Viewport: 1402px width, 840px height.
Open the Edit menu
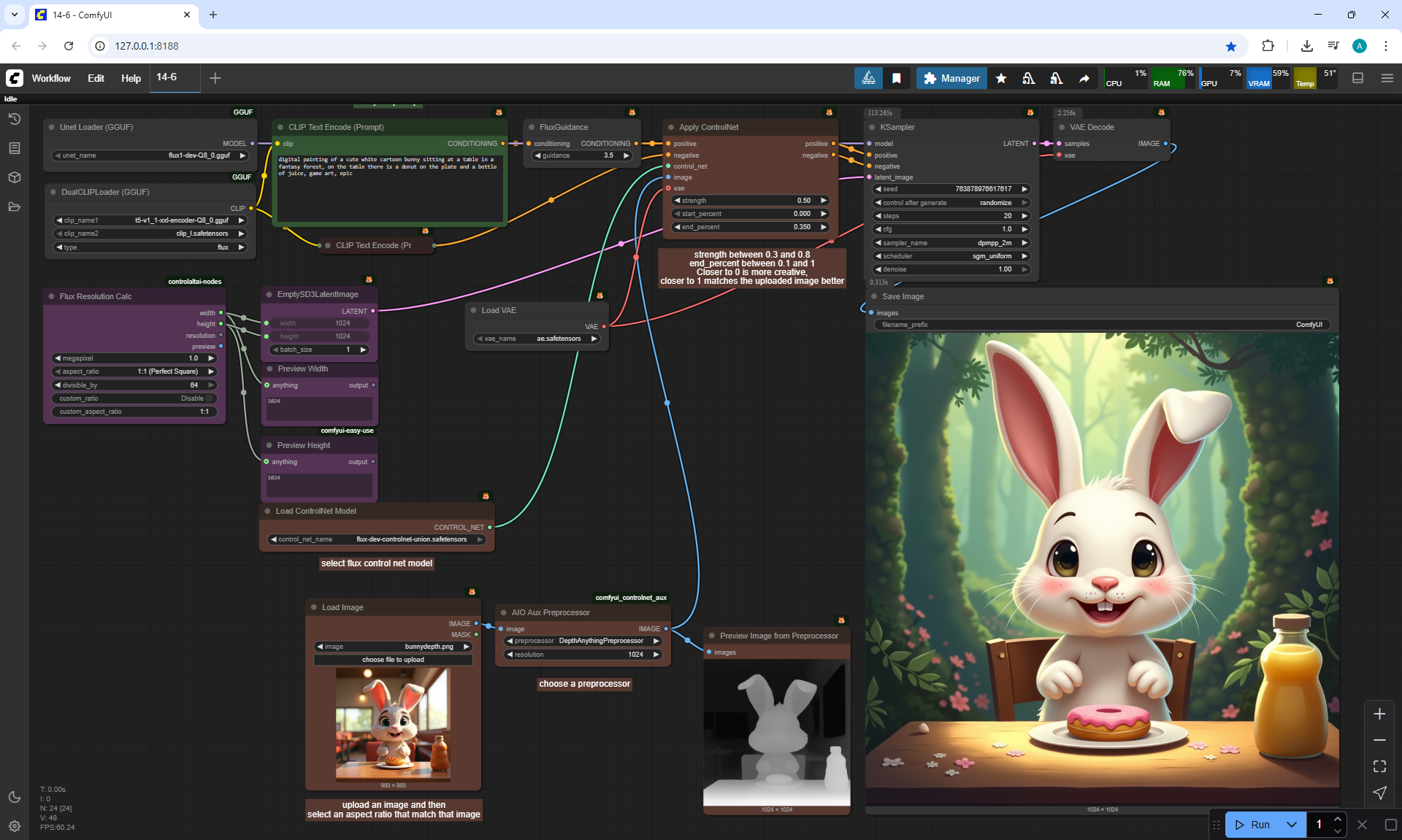96,78
